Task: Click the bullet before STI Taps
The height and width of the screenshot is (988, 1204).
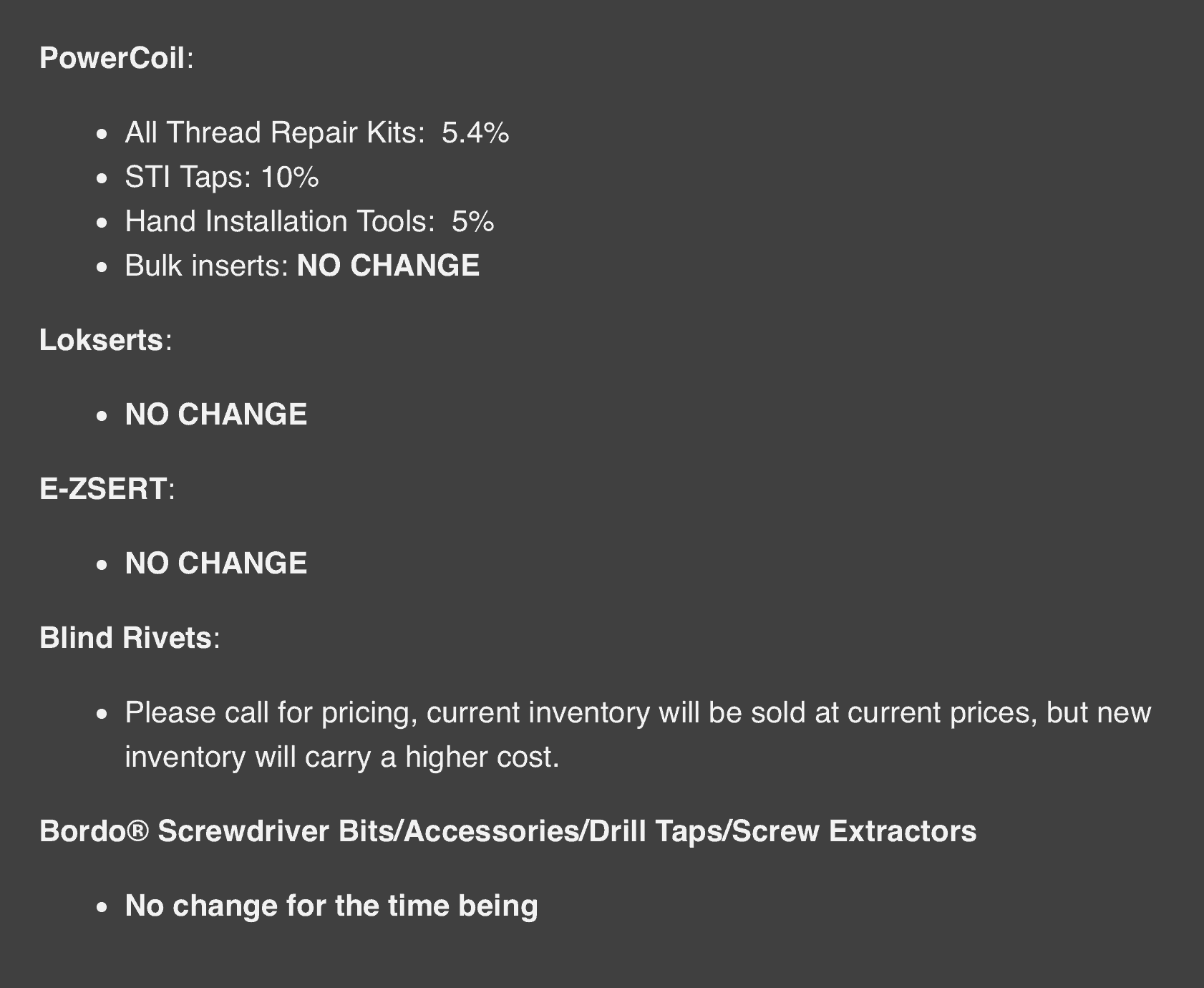Action: [102, 178]
